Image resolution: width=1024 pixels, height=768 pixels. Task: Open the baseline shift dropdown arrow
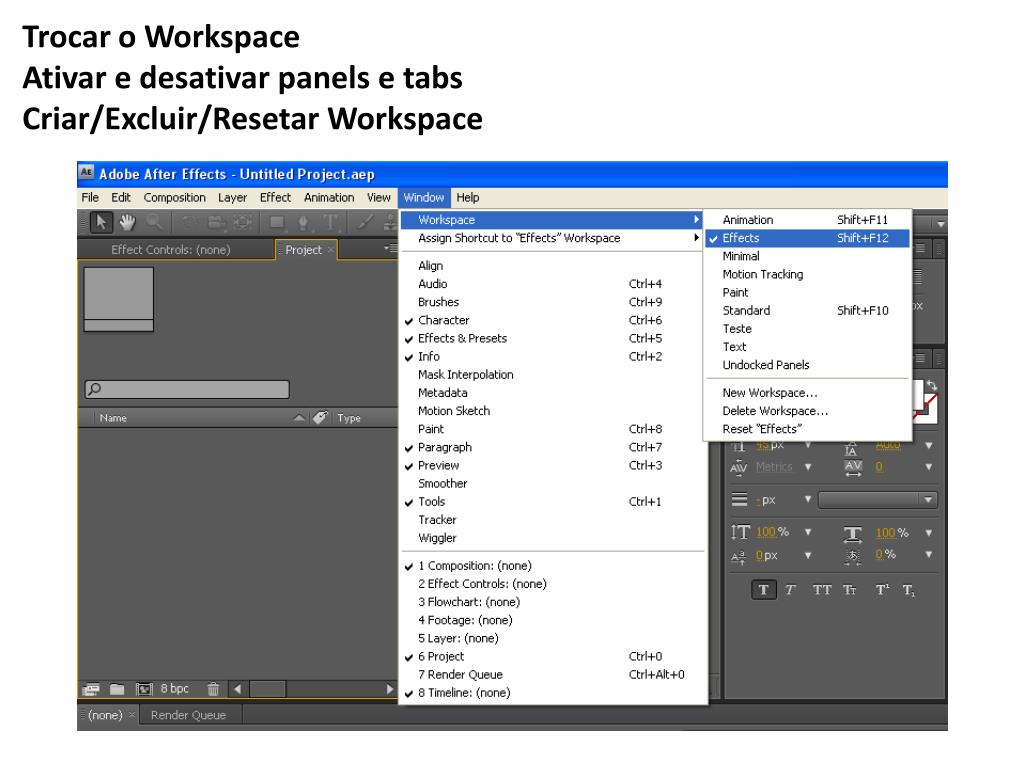pyautogui.click(x=808, y=556)
